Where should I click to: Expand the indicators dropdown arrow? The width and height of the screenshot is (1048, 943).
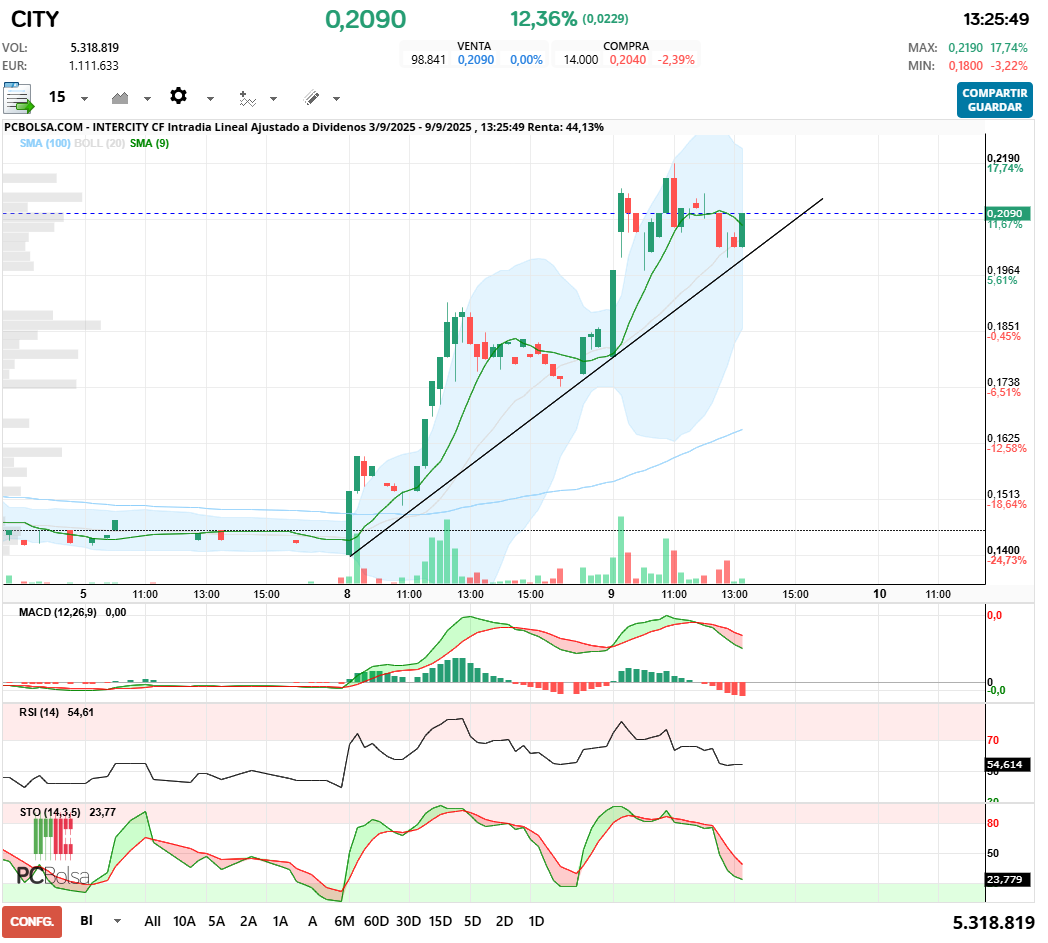pyautogui.click(x=273, y=99)
